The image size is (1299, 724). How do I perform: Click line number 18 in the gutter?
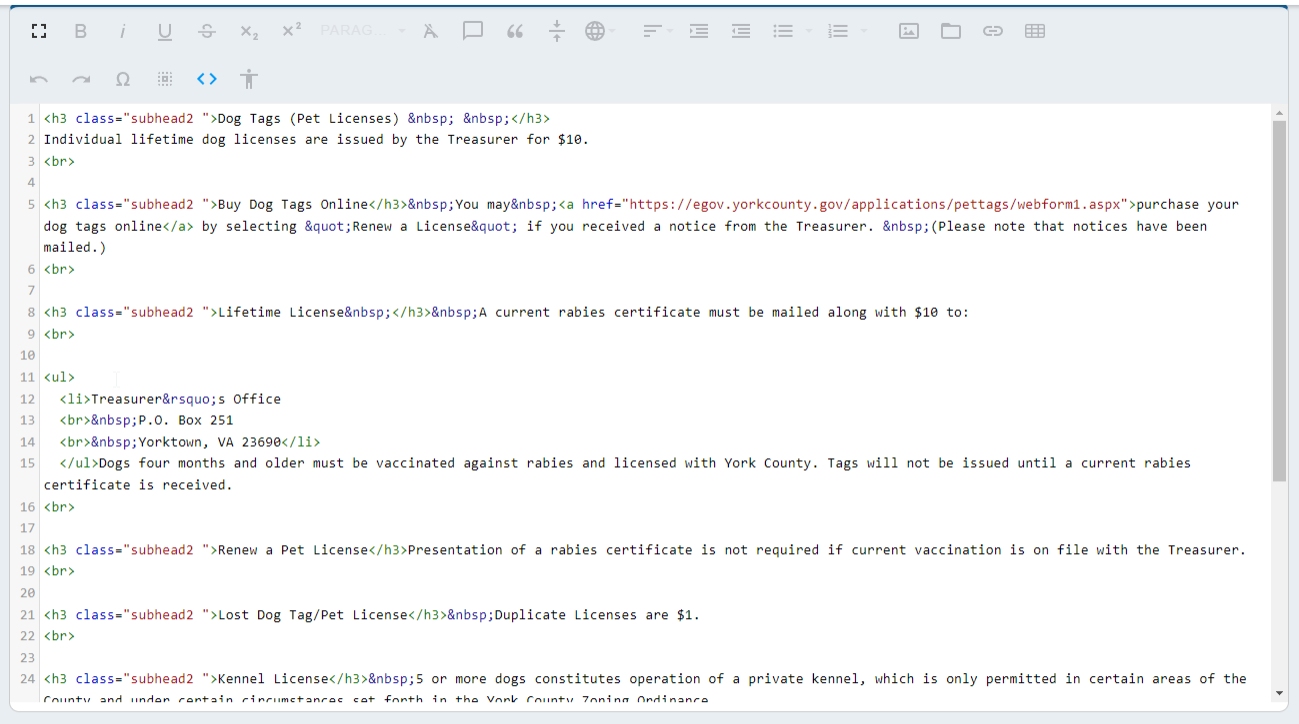click(27, 550)
